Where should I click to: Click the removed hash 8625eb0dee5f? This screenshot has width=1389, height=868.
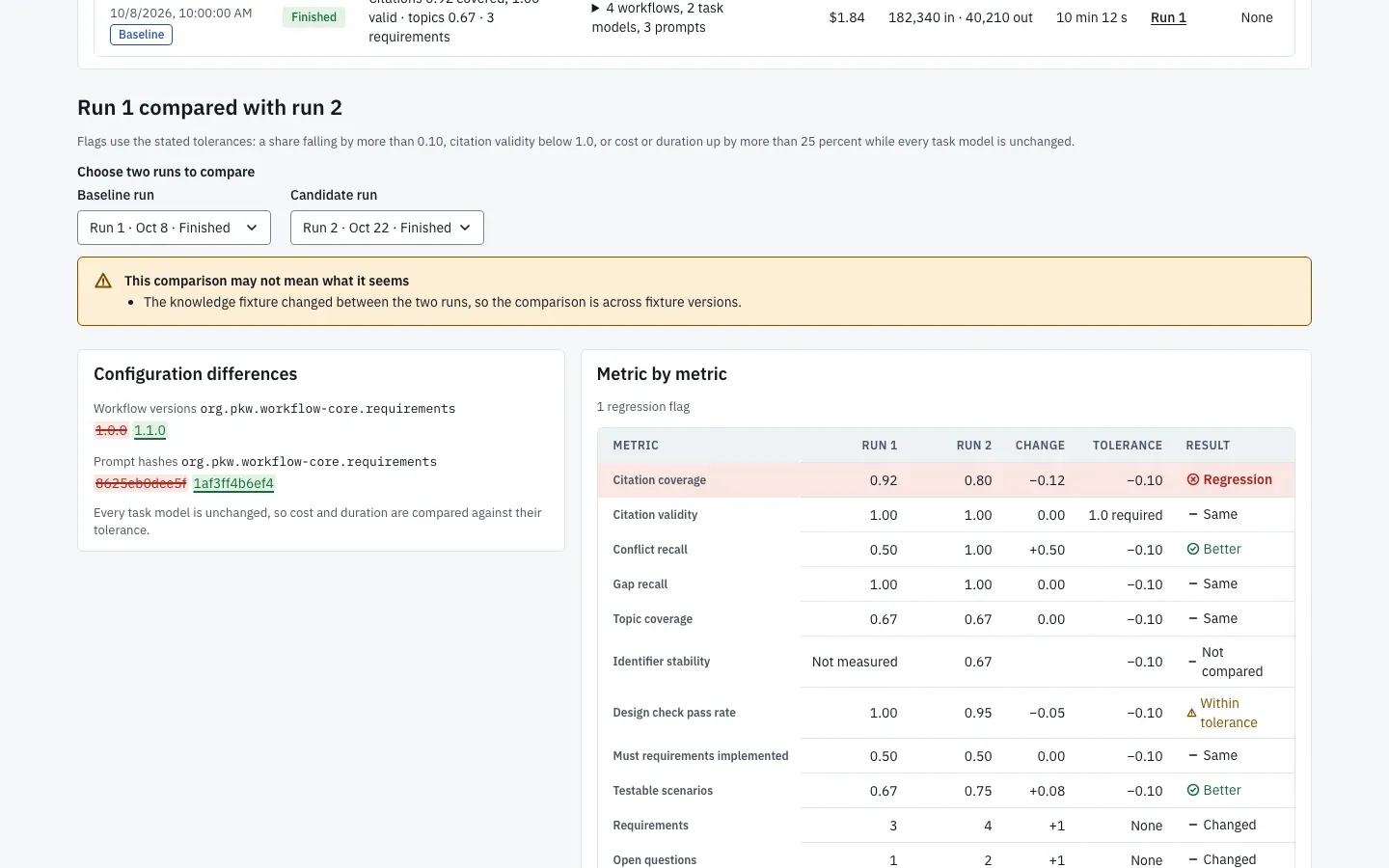pyautogui.click(x=141, y=483)
